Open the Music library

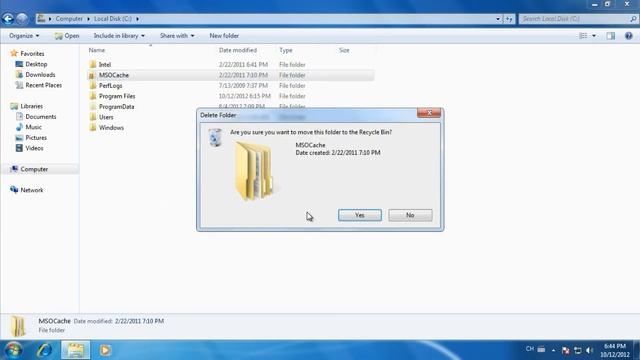pos(33,127)
